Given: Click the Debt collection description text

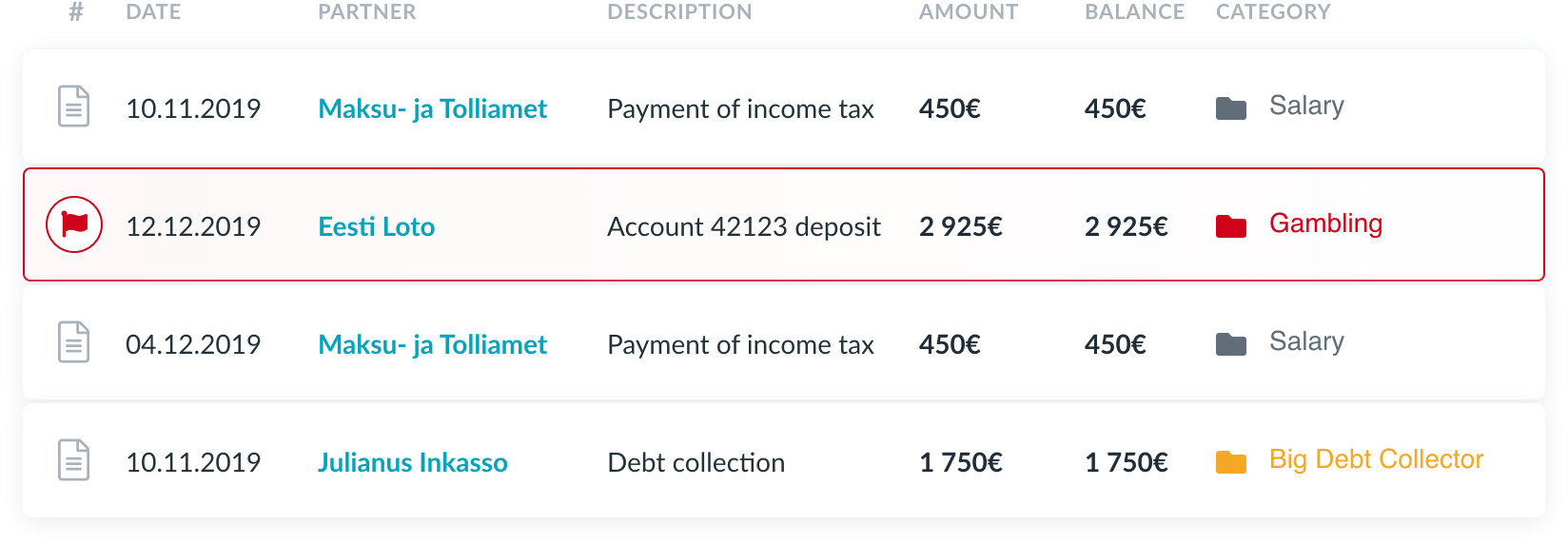Looking at the screenshot, I should [x=696, y=462].
